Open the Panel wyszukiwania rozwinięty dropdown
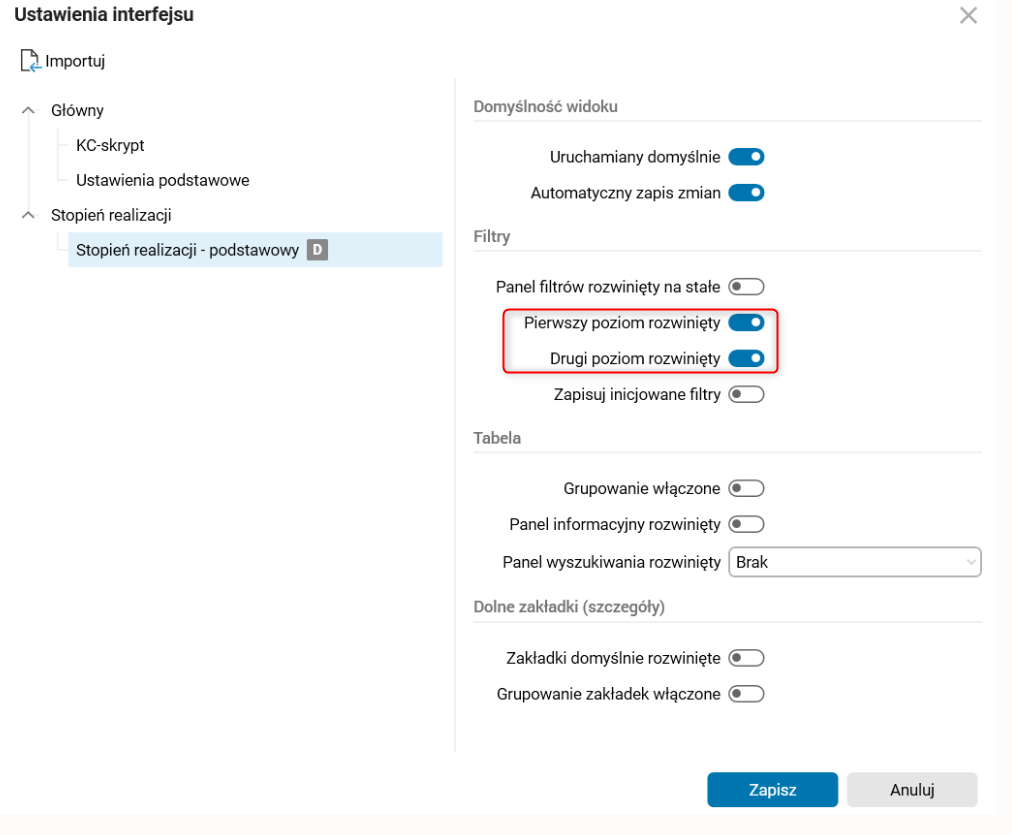 pos(854,562)
